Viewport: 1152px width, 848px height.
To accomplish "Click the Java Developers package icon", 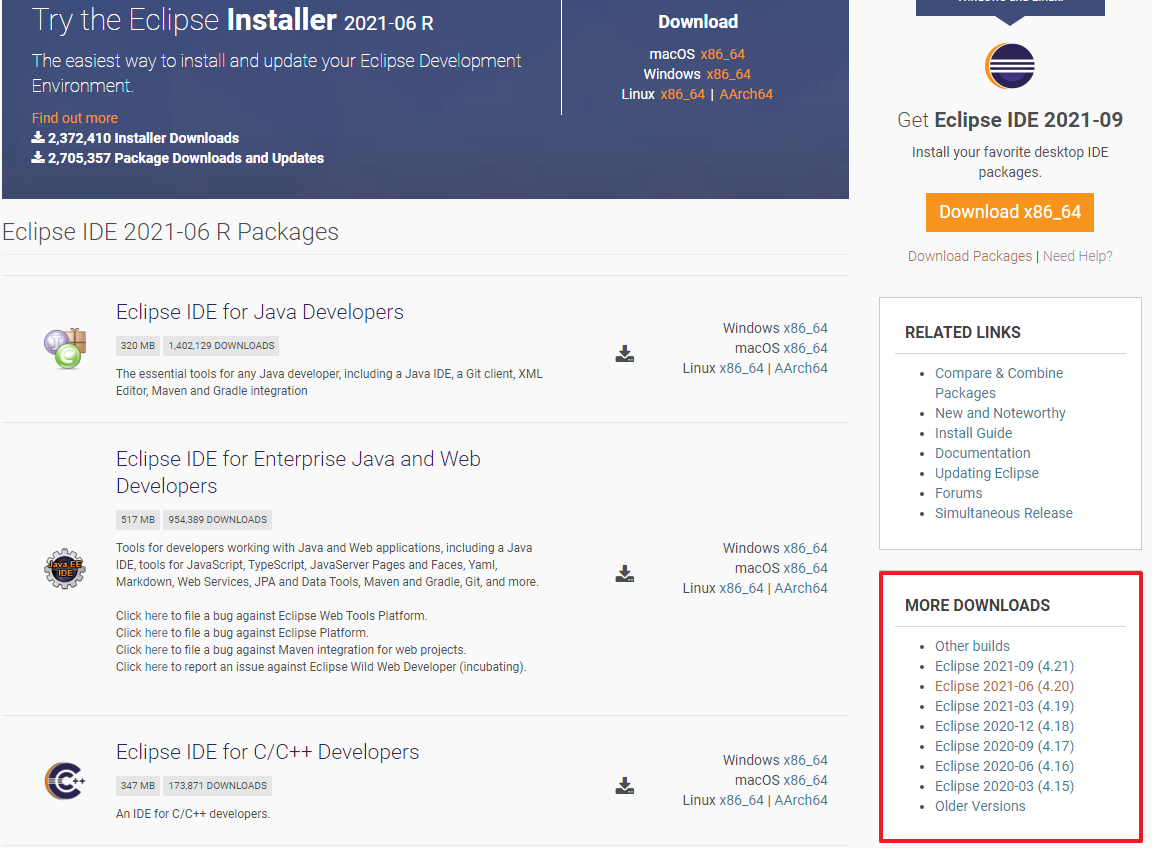I will (65, 348).
